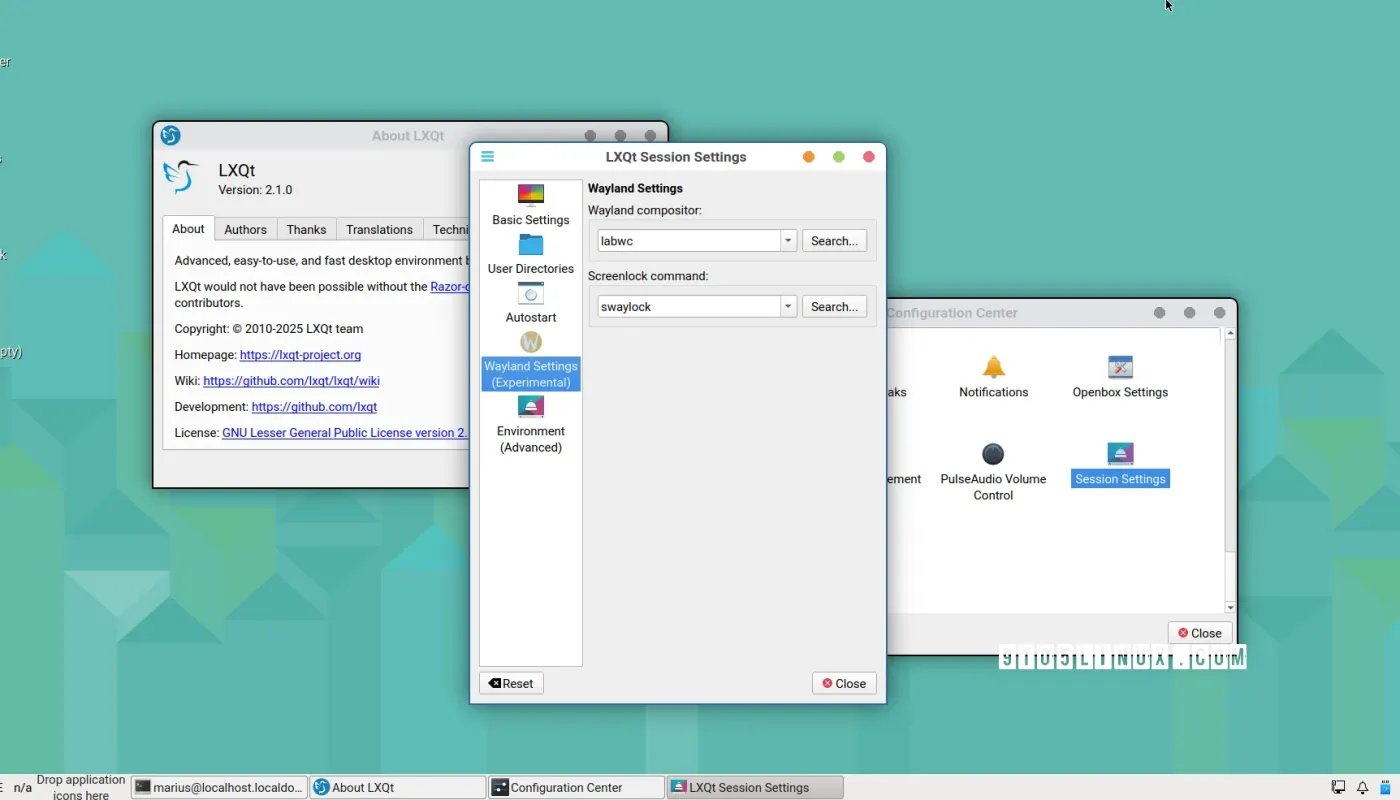Click 'Copyright: © 2010-2025 LXQt team' text

pyautogui.click(x=269, y=329)
